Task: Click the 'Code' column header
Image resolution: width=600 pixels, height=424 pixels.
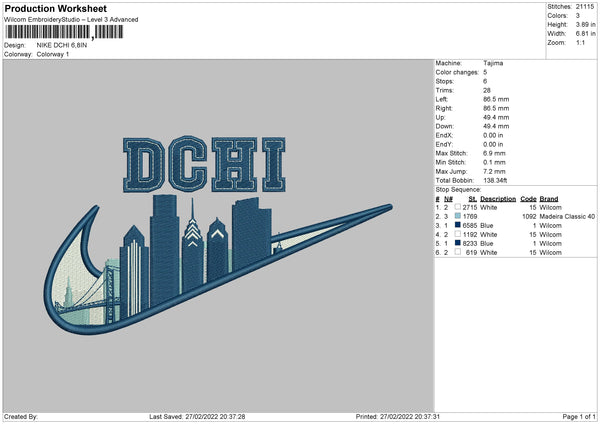Action: pos(528,199)
